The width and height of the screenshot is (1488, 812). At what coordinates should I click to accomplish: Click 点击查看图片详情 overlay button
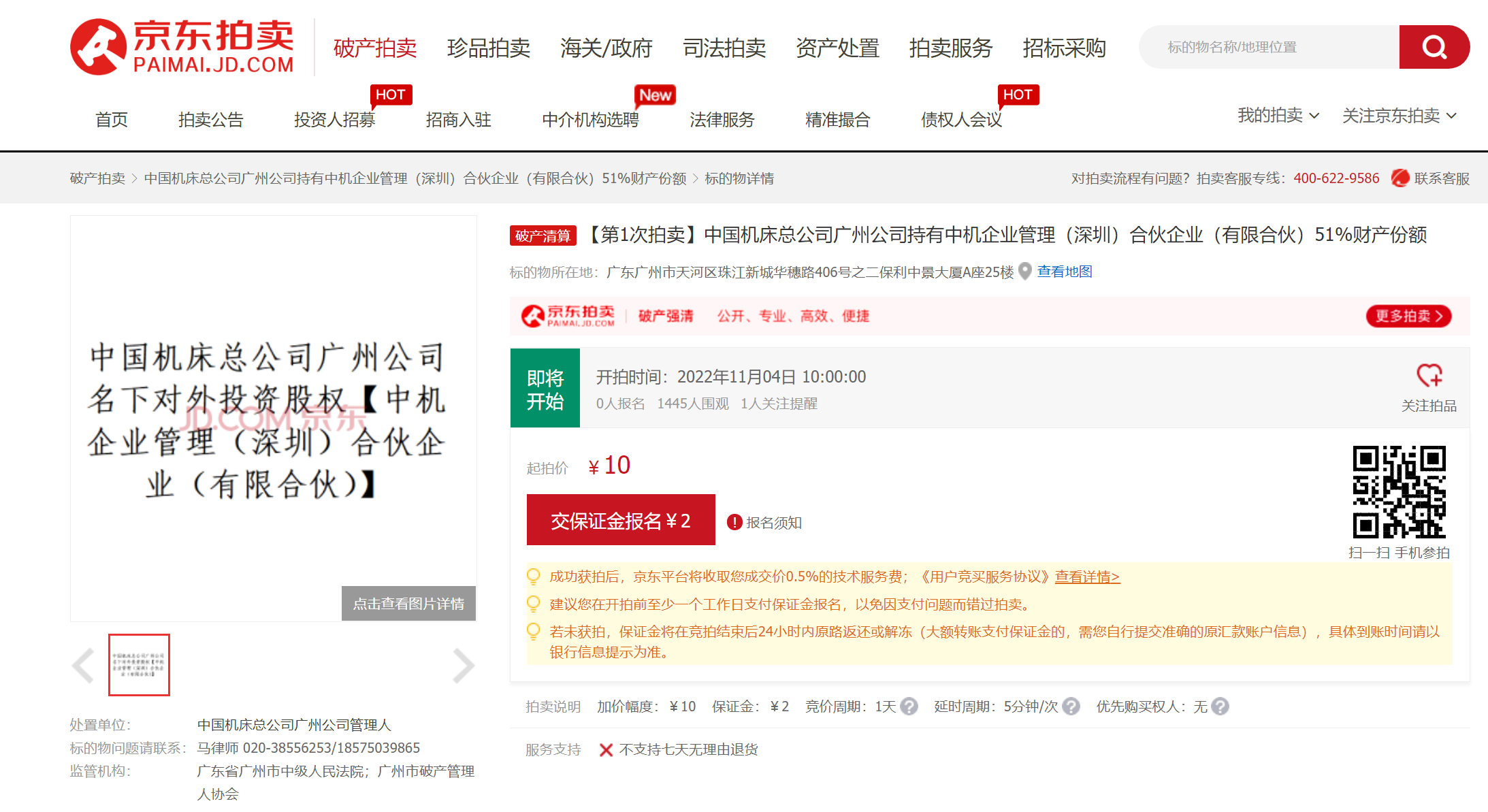point(408,603)
